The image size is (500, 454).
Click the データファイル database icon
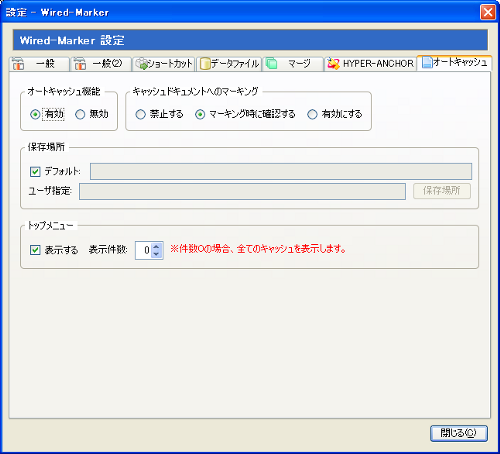(x=205, y=64)
